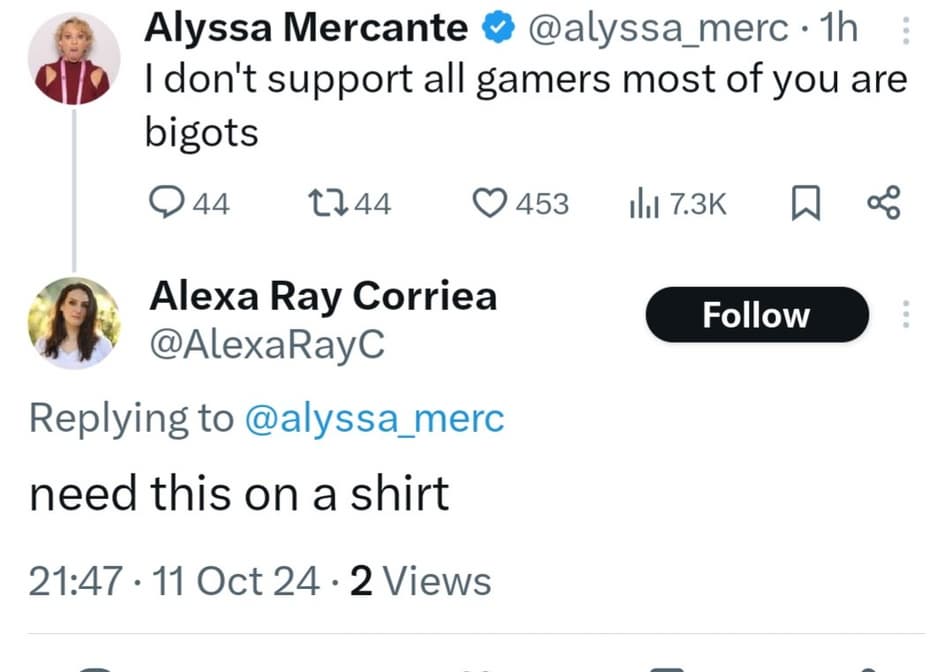Click the reply icon on Alyssa's tweet
This screenshot has width=937, height=672.
tap(164, 204)
